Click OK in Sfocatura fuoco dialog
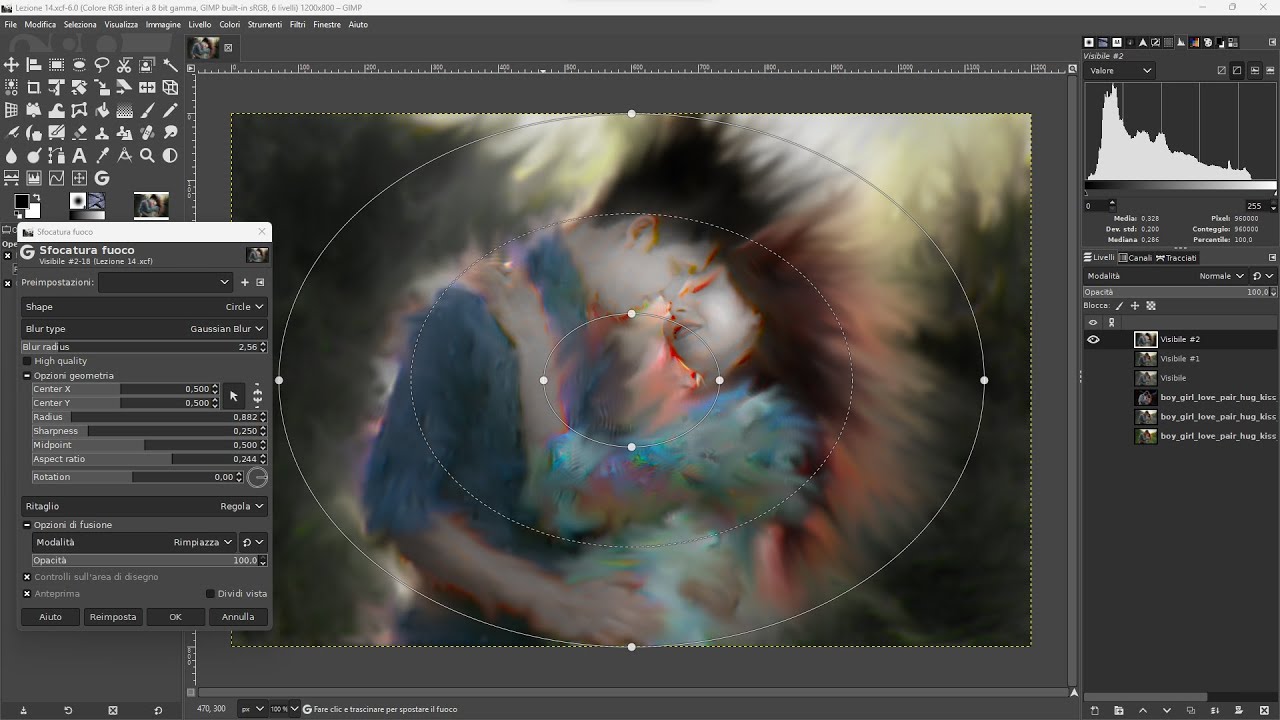The width and height of the screenshot is (1280, 720). 175,617
